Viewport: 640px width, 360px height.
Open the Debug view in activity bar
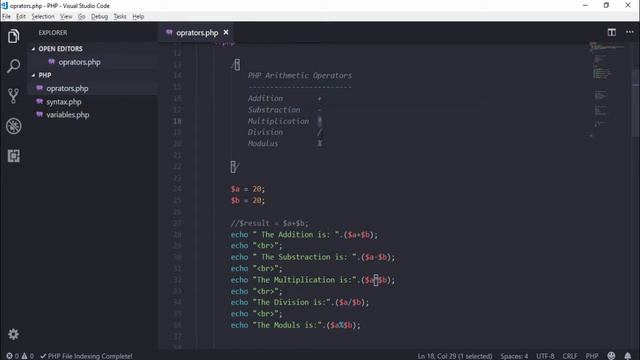click(13, 126)
